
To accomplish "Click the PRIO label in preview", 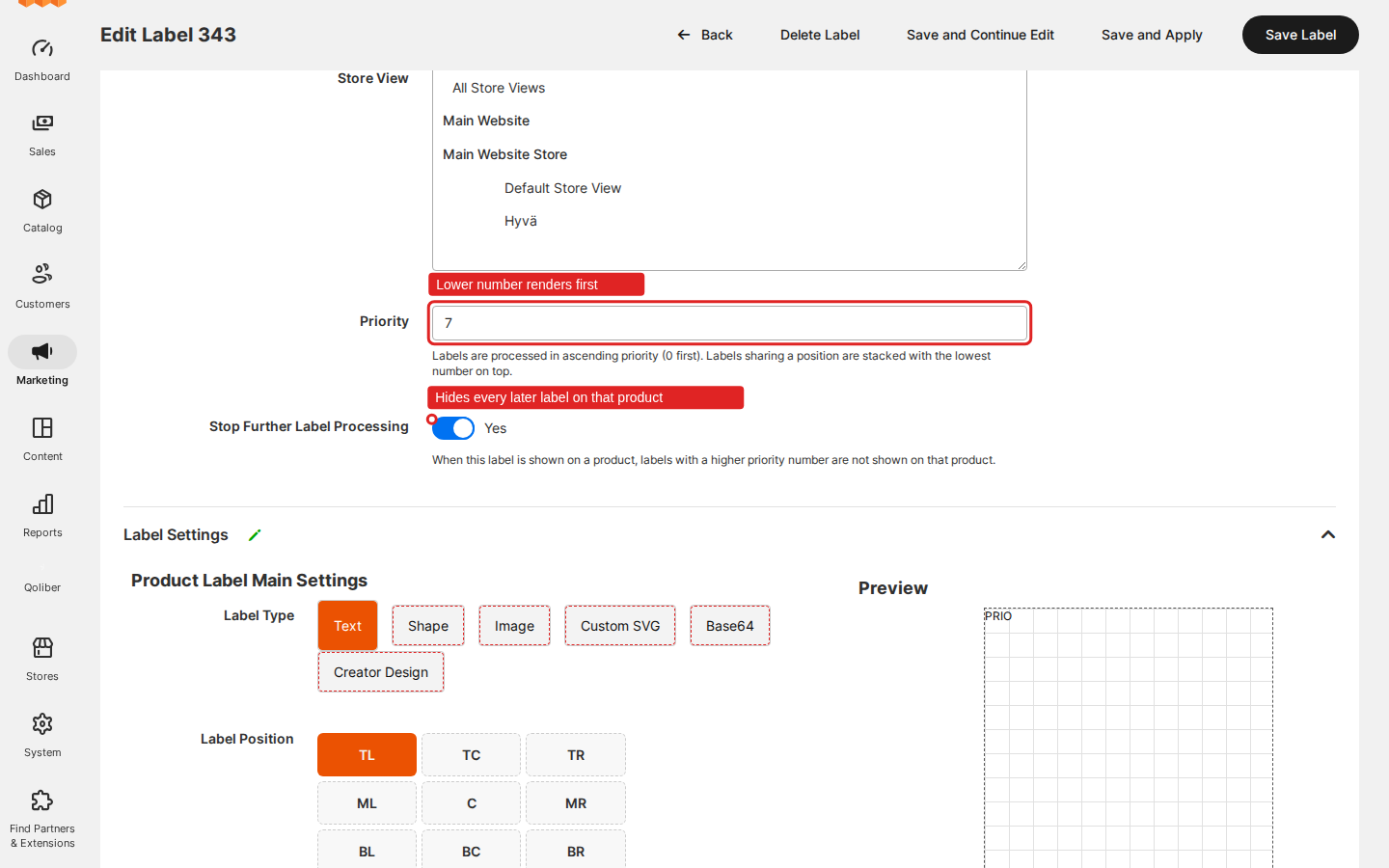I will pos(998,616).
